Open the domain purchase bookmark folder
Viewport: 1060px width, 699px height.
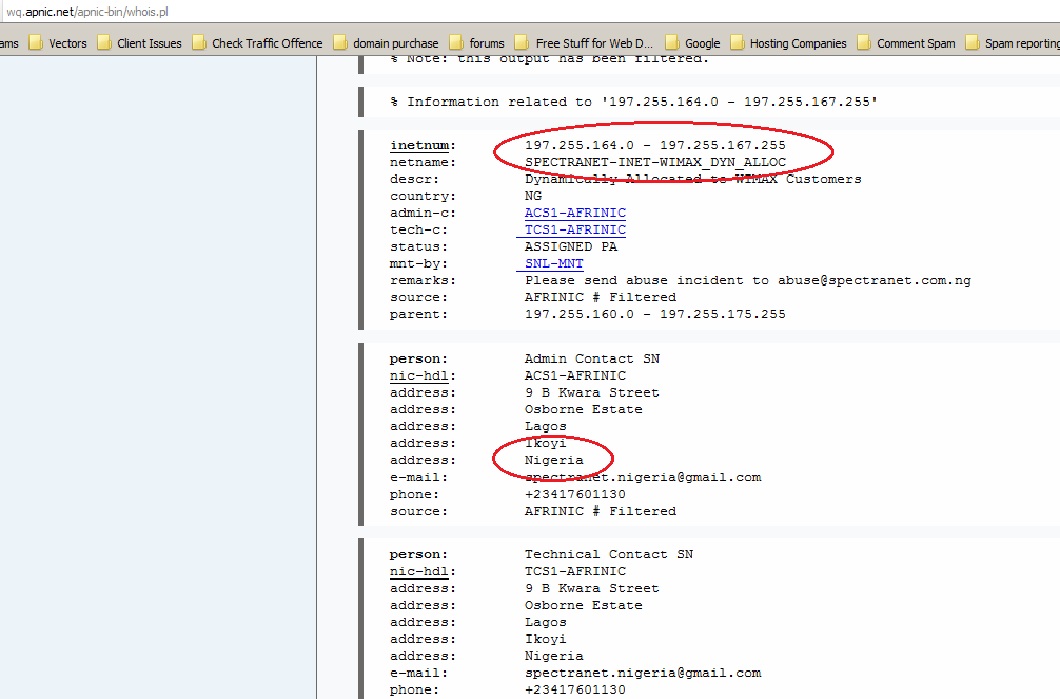point(386,43)
